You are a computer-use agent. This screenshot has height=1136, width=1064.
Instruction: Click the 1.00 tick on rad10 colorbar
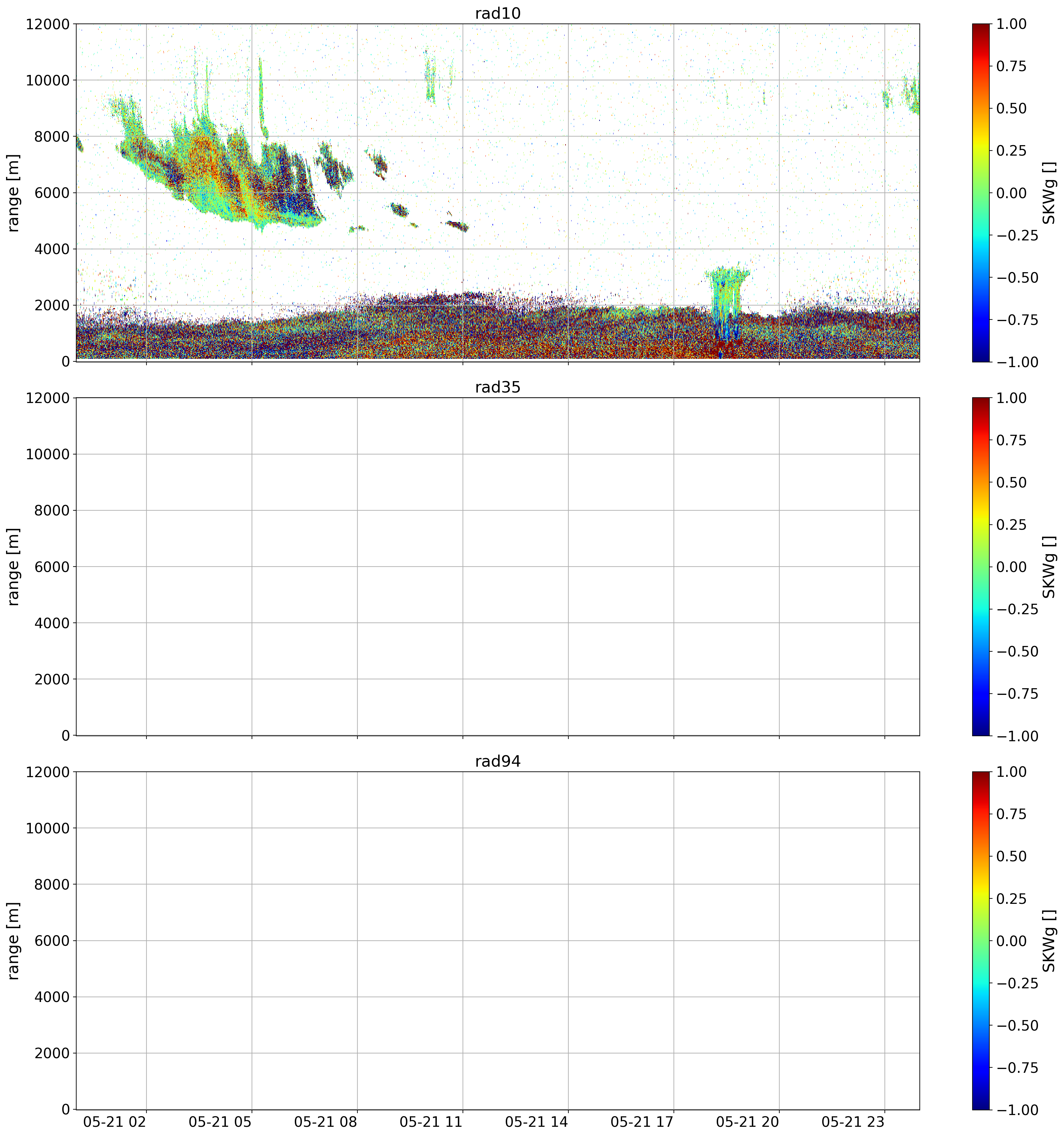tap(1011, 24)
